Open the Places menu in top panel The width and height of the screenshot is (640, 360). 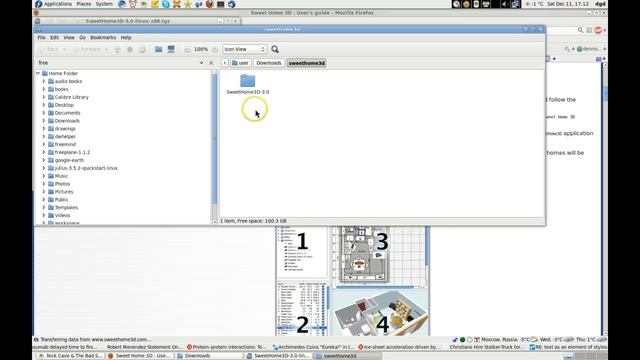tap(84, 4)
